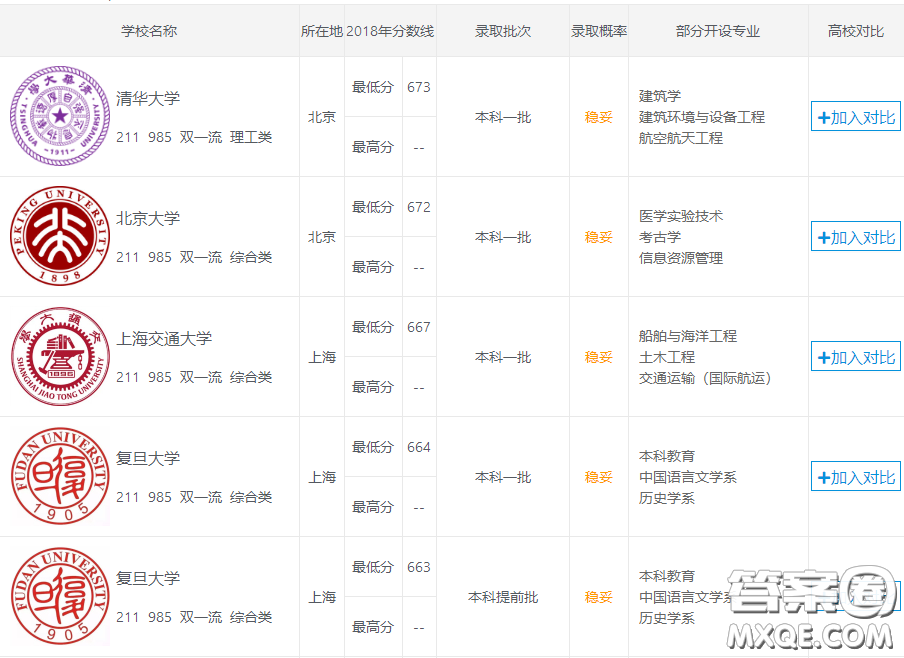Click 航空航天工程 major text
This screenshot has width=904, height=658.
pos(681,138)
